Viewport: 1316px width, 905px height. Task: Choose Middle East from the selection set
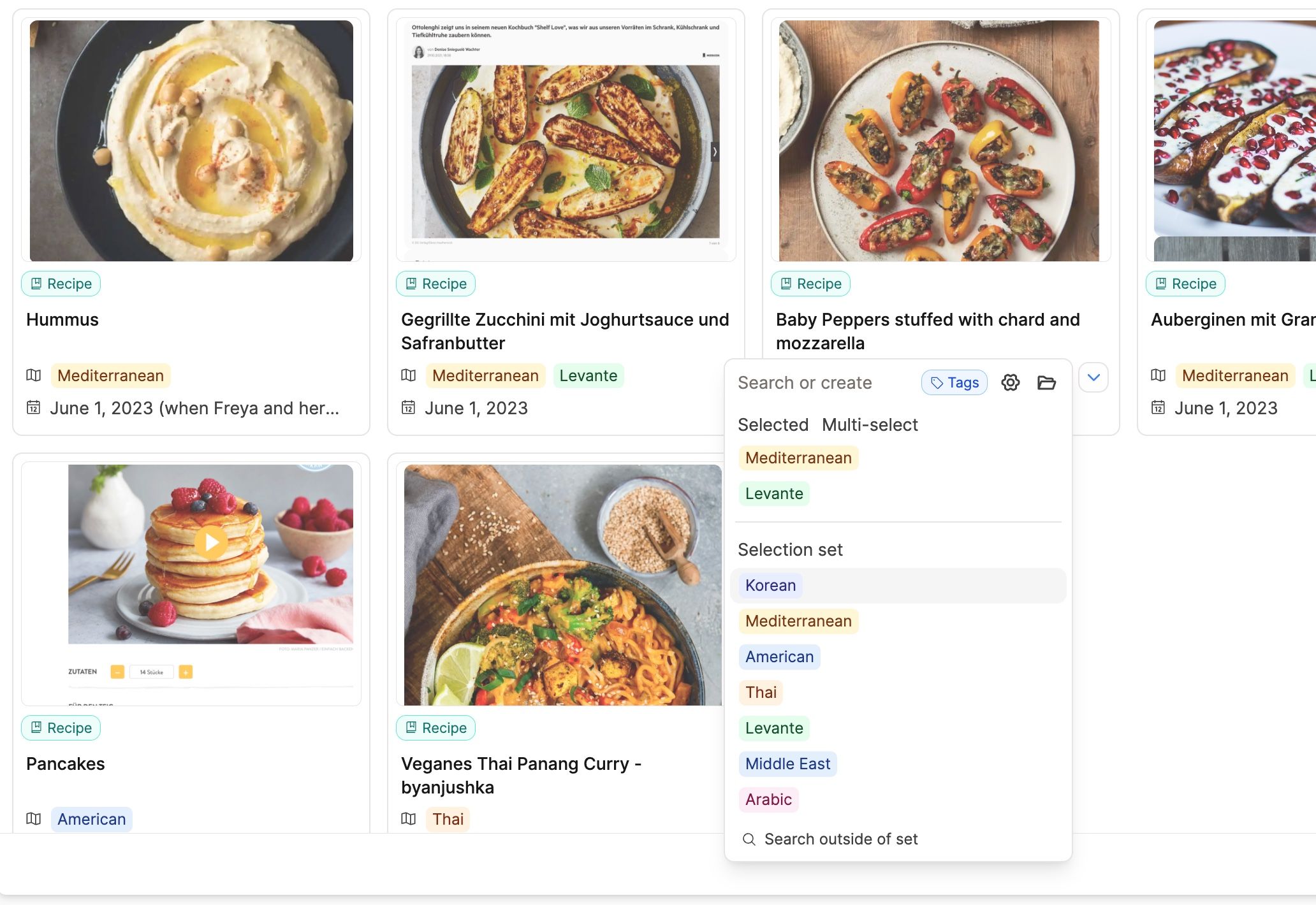(x=787, y=764)
